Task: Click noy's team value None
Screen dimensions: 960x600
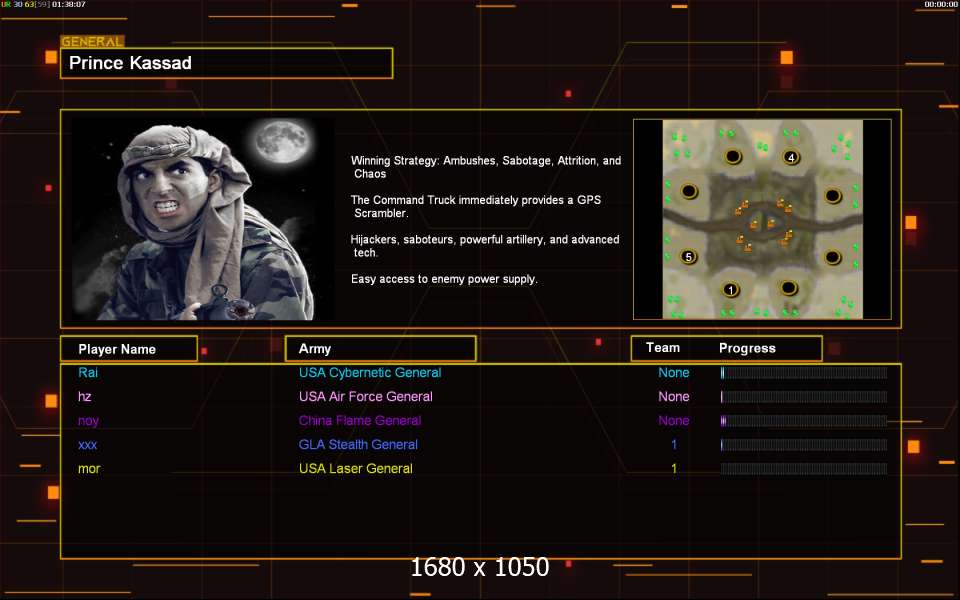Action: coord(673,421)
